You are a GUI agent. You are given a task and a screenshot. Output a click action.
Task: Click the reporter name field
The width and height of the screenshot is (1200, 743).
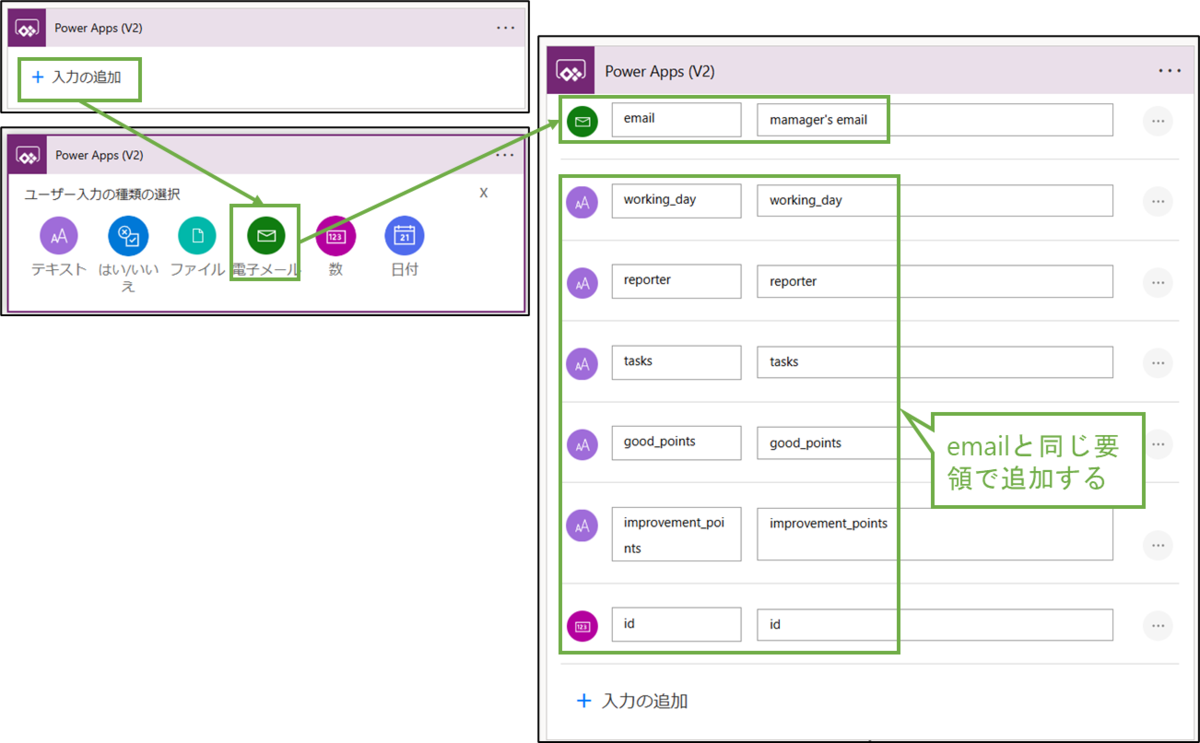click(x=677, y=281)
